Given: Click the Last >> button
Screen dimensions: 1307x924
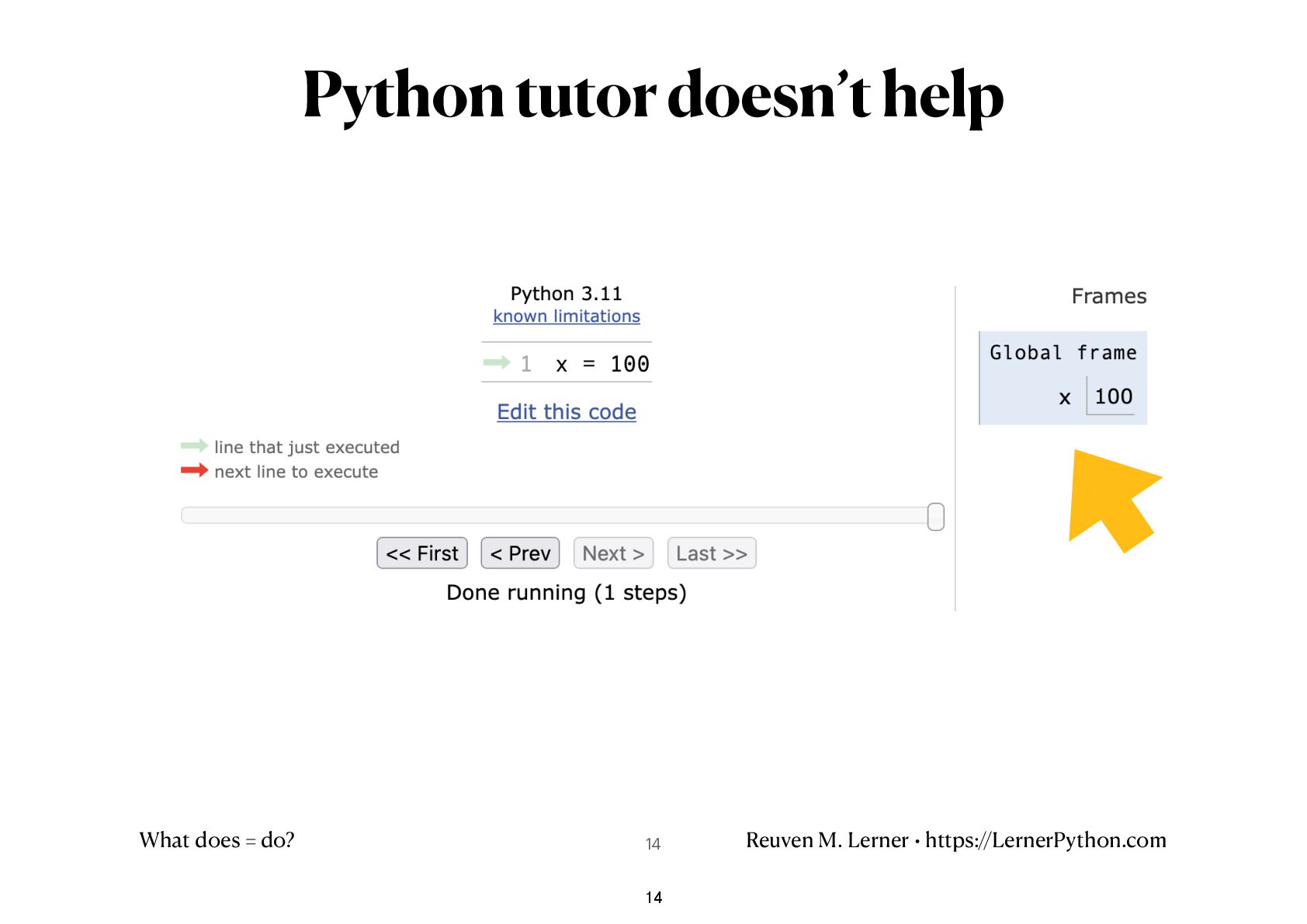Looking at the screenshot, I should pyautogui.click(x=712, y=553).
